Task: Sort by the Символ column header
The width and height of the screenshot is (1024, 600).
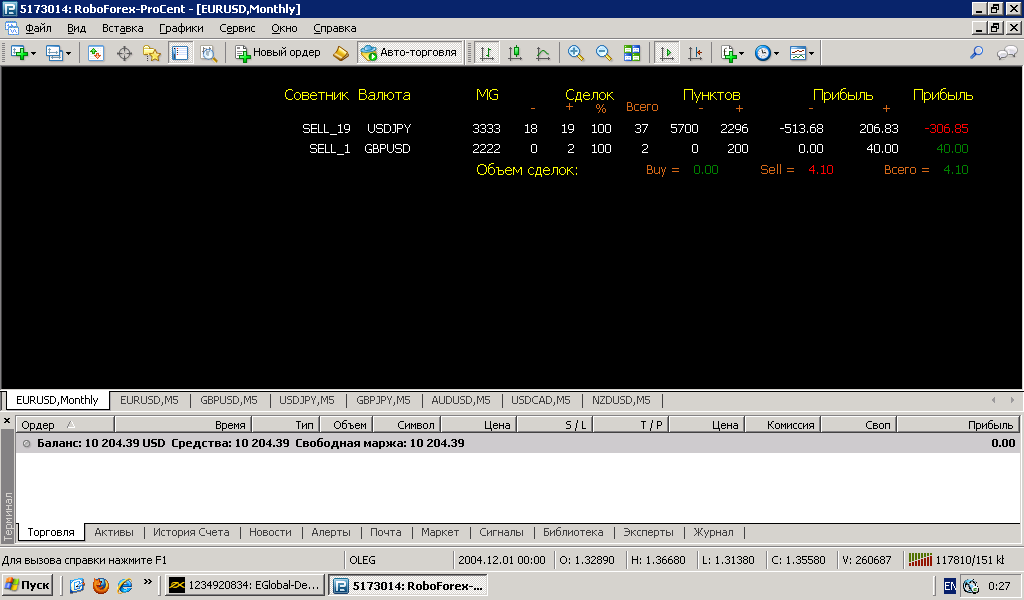Action: click(407, 425)
